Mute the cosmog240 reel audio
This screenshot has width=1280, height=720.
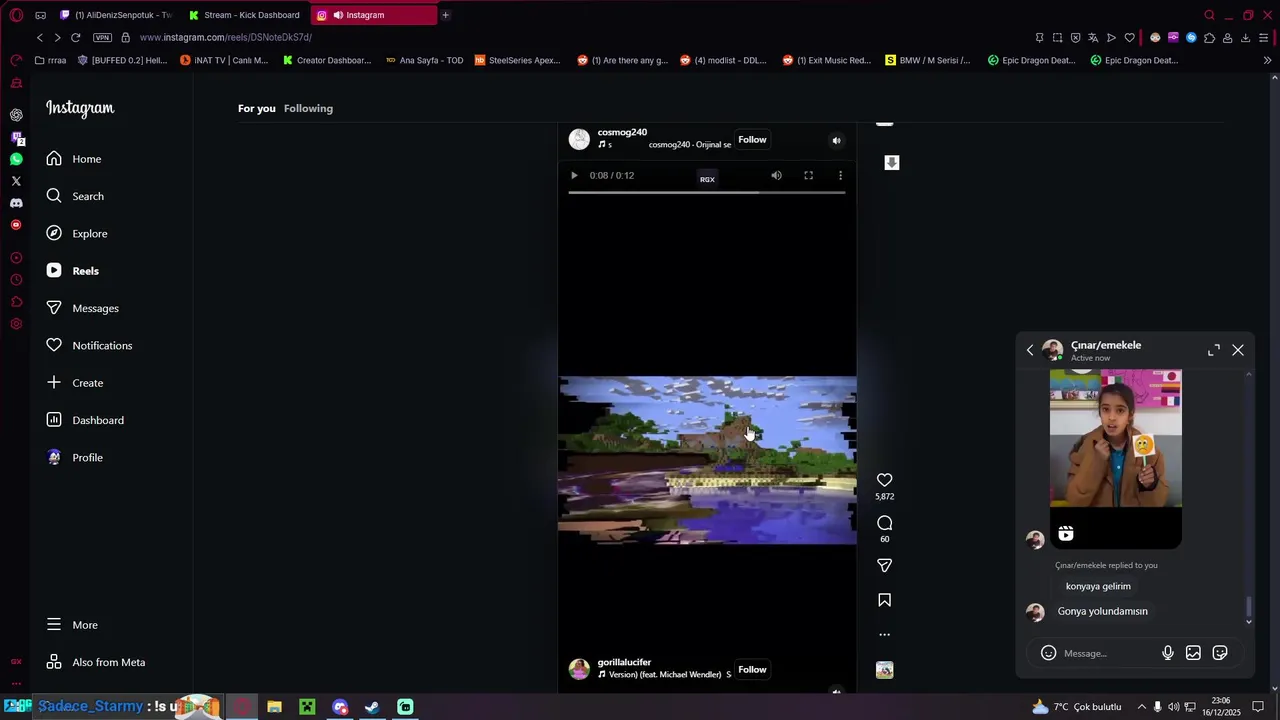[836, 141]
